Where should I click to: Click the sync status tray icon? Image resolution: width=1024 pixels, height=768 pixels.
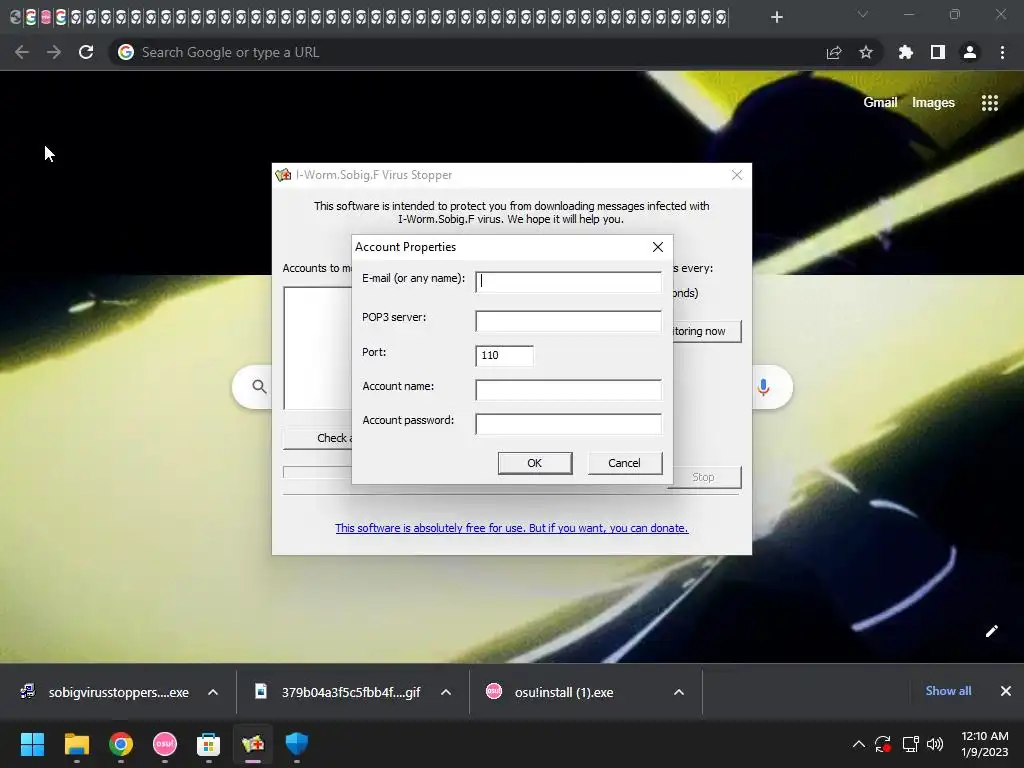click(x=883, y=744)
